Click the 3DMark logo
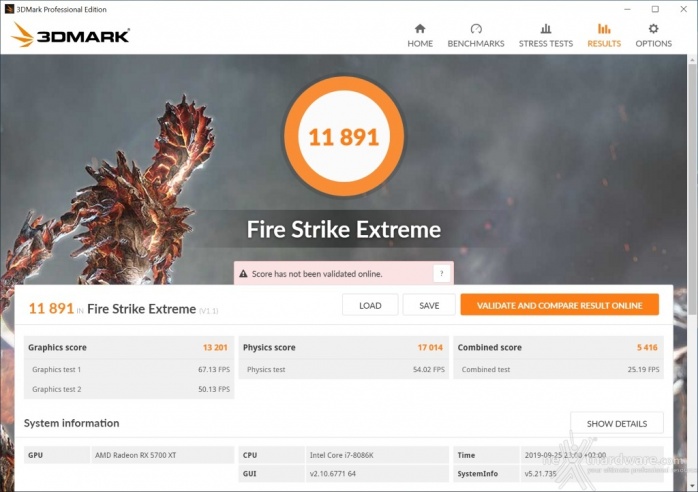The image size is (698, 492). (x=70, y=35)
